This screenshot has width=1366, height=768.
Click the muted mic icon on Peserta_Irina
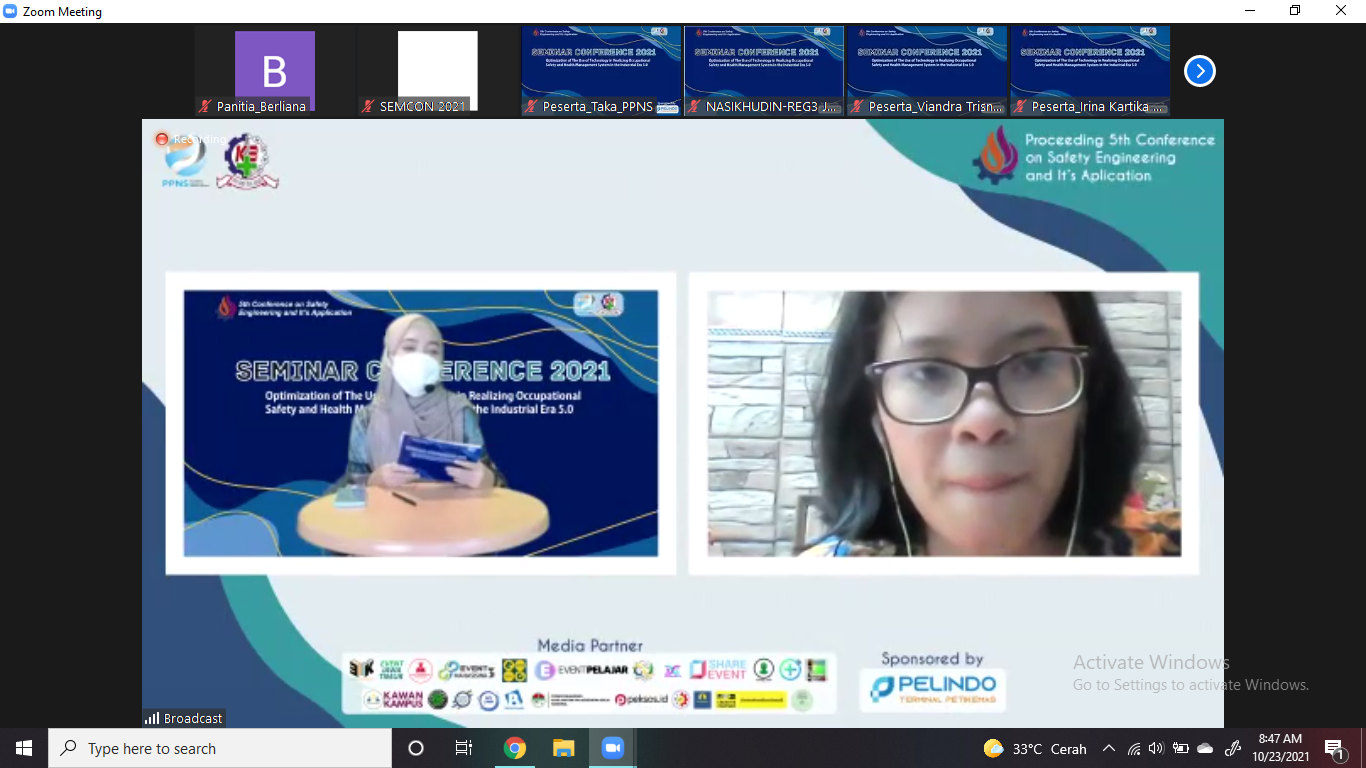1020,106
